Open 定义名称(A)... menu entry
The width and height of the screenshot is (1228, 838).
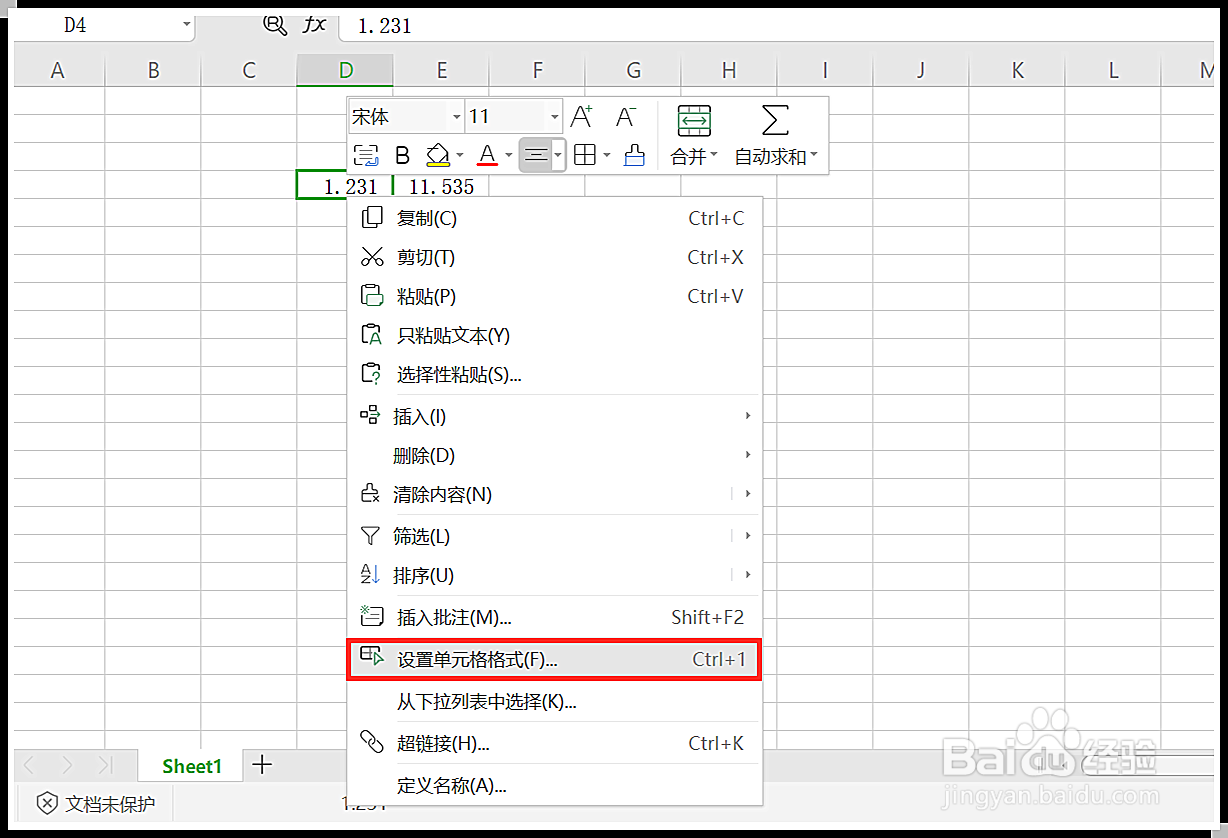point(555,785)
